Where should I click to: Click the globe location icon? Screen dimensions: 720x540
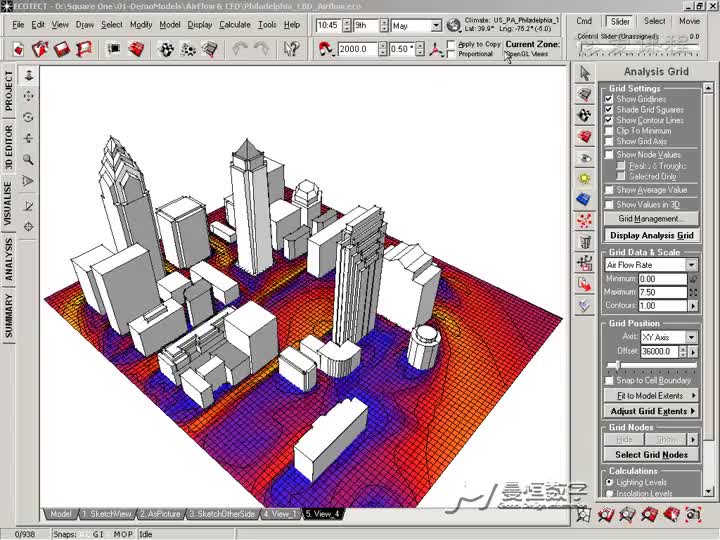[454, 25]
